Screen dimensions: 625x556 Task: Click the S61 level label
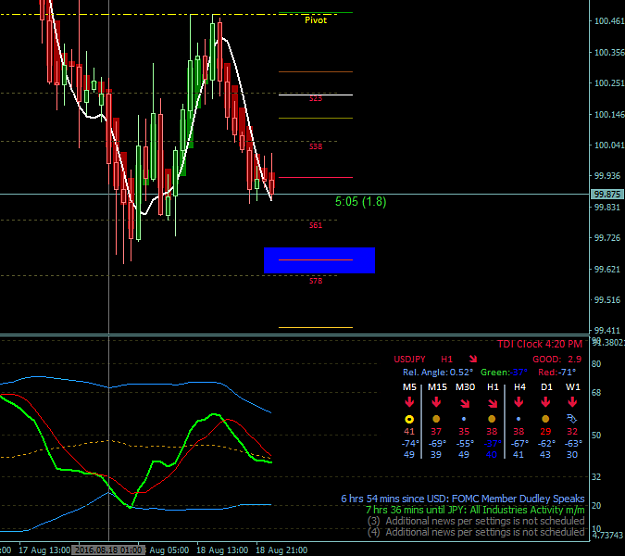(316, 225)
